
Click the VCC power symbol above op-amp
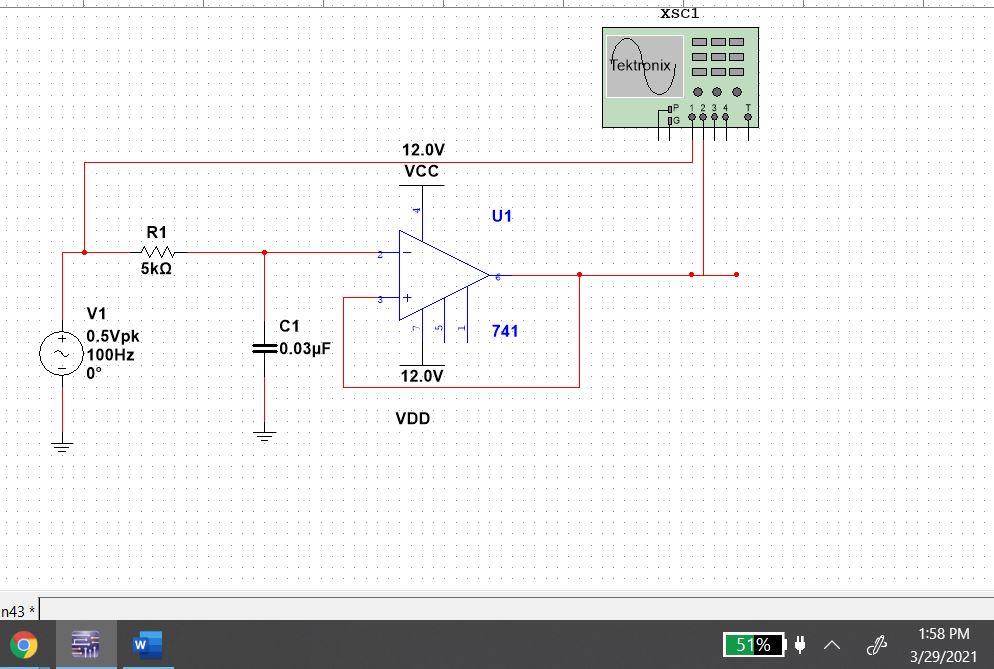422,186
